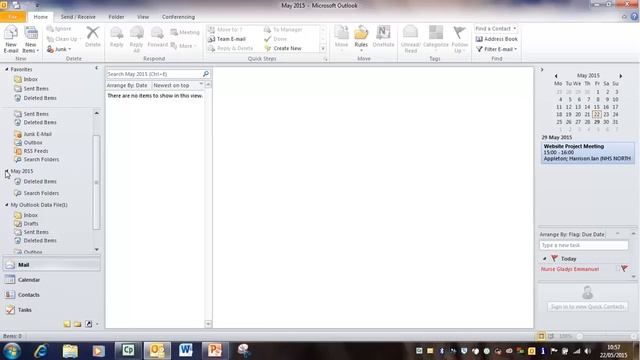The image size is (640, 360).
Task: Go to previous month in calendar
Action: 556,76
